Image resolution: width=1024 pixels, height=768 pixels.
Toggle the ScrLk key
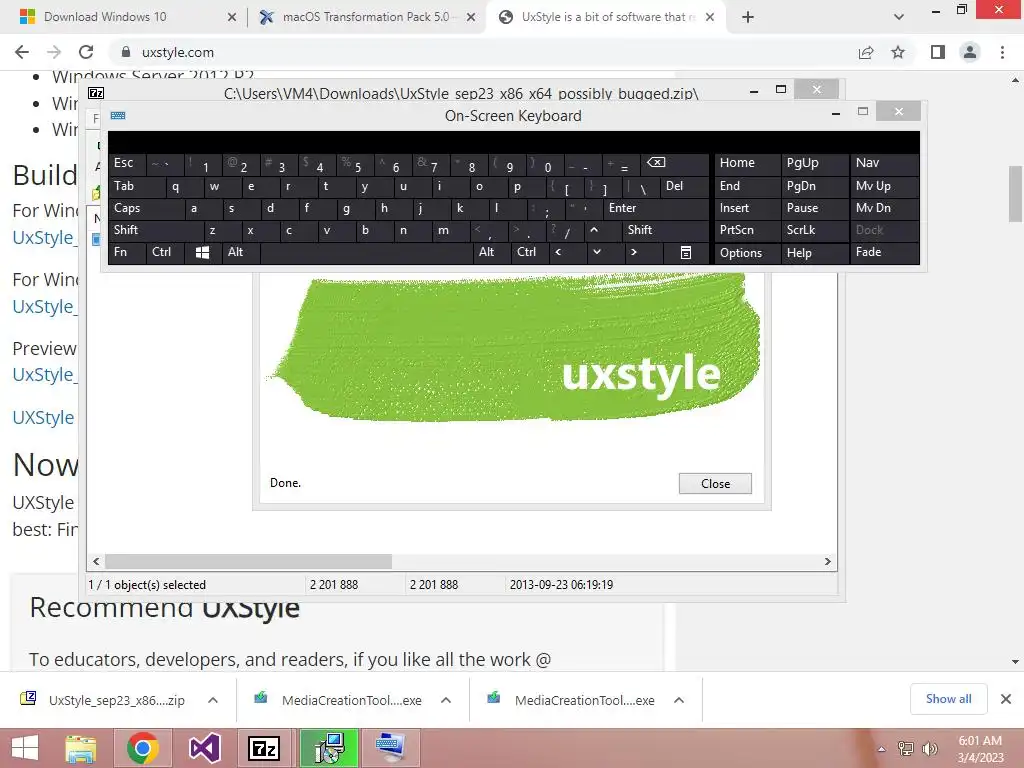click(814, 230)
